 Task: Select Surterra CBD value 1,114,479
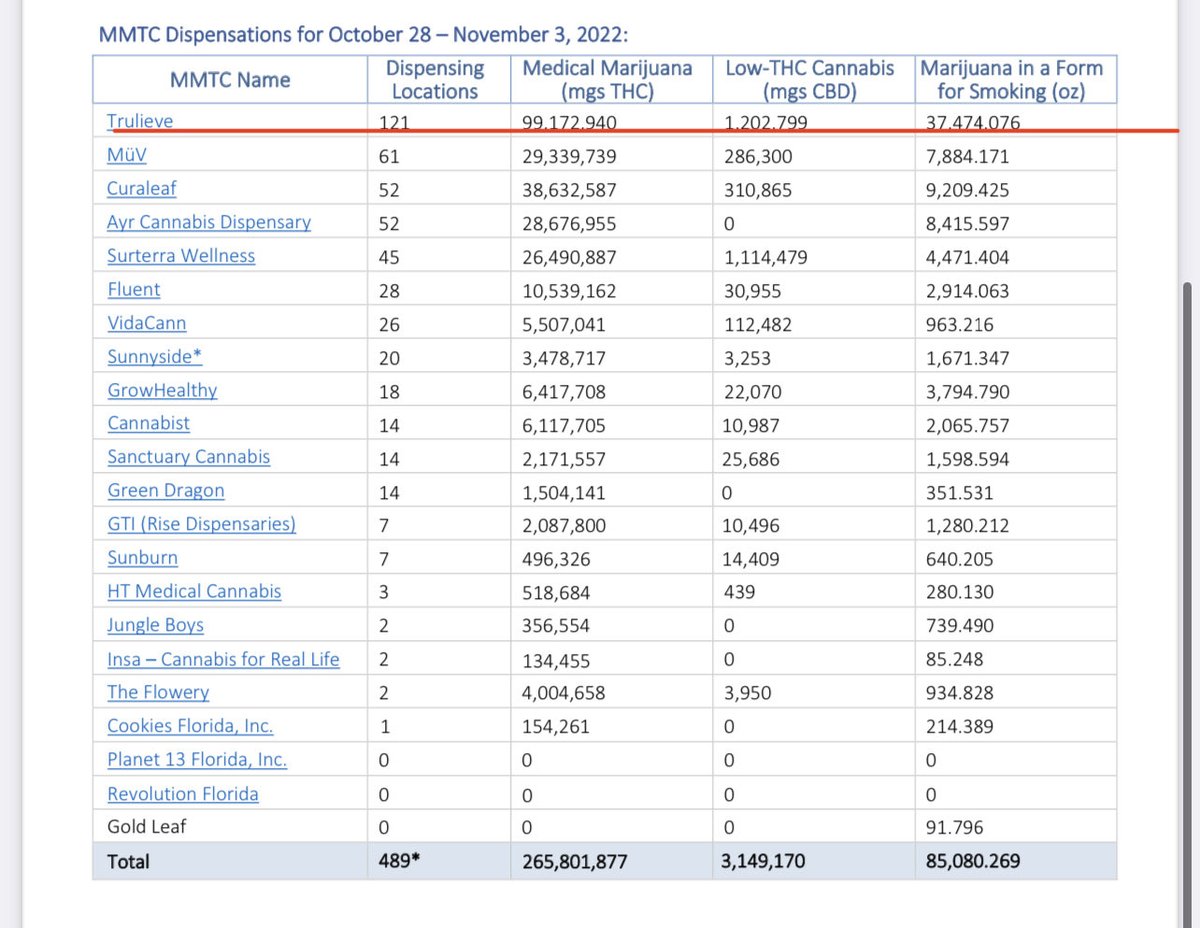[766, 257]
